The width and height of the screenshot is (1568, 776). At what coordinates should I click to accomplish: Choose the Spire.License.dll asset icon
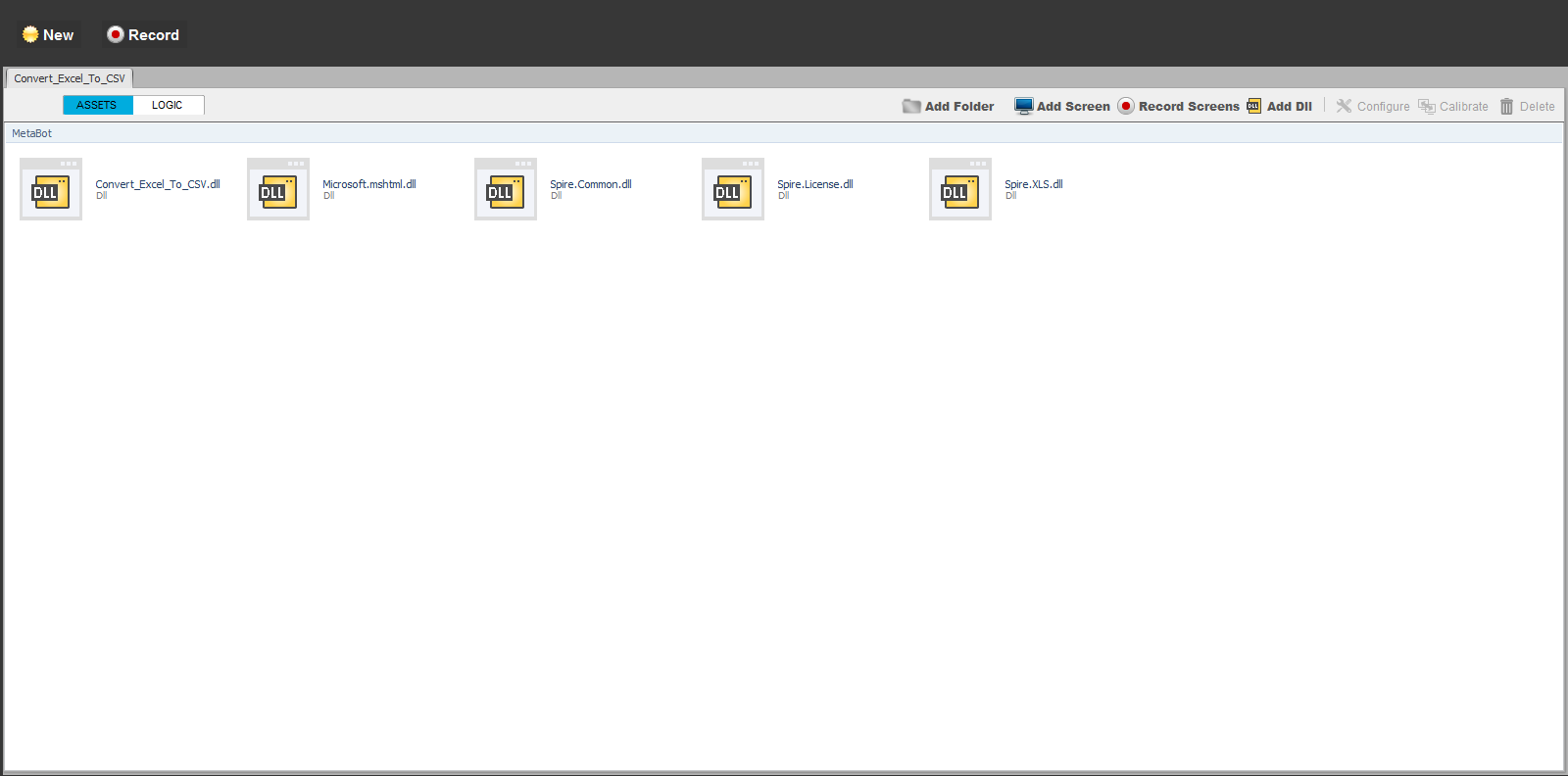click(x=733, y=189)
